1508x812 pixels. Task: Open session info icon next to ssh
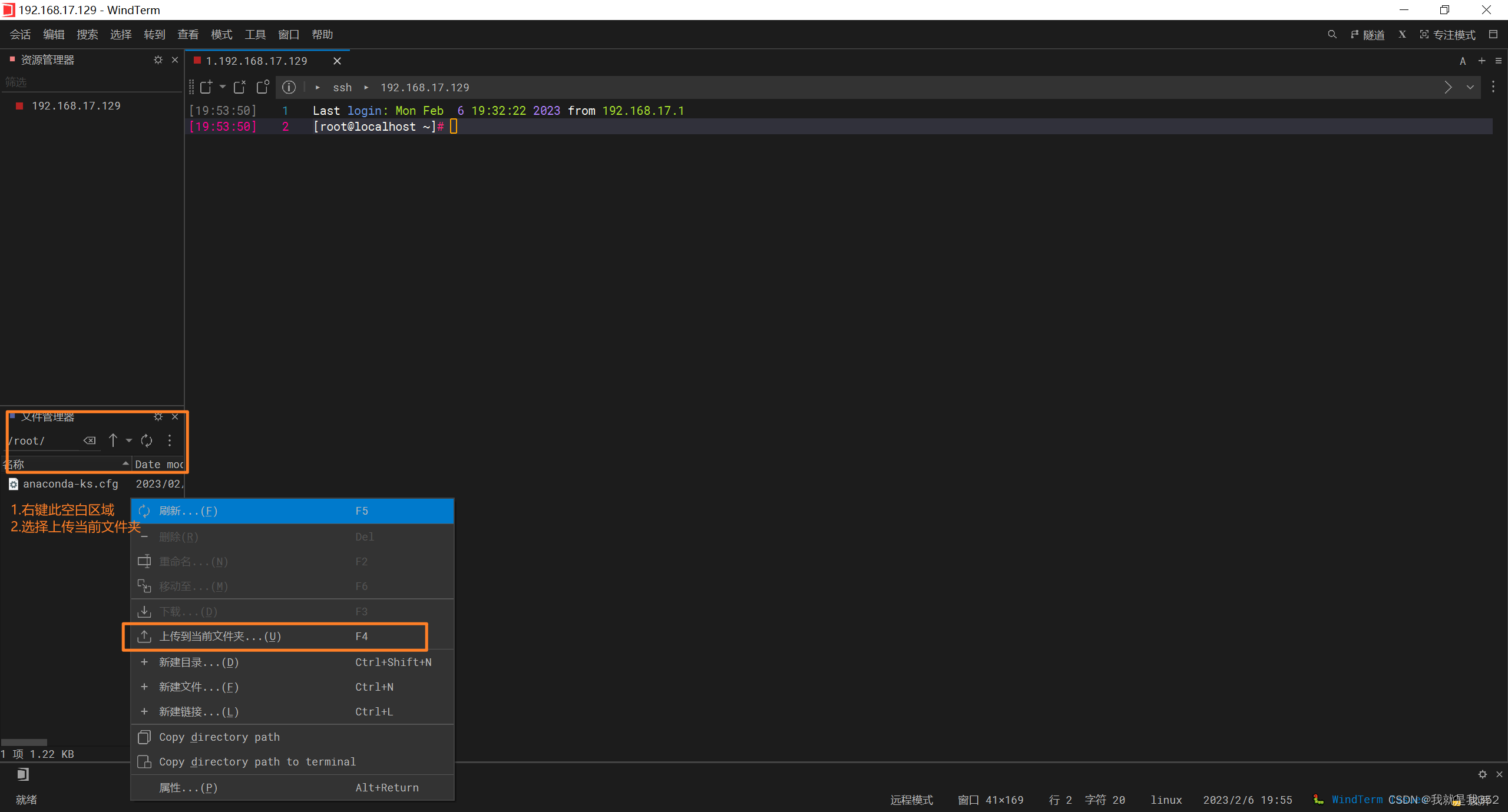(289, 87)
